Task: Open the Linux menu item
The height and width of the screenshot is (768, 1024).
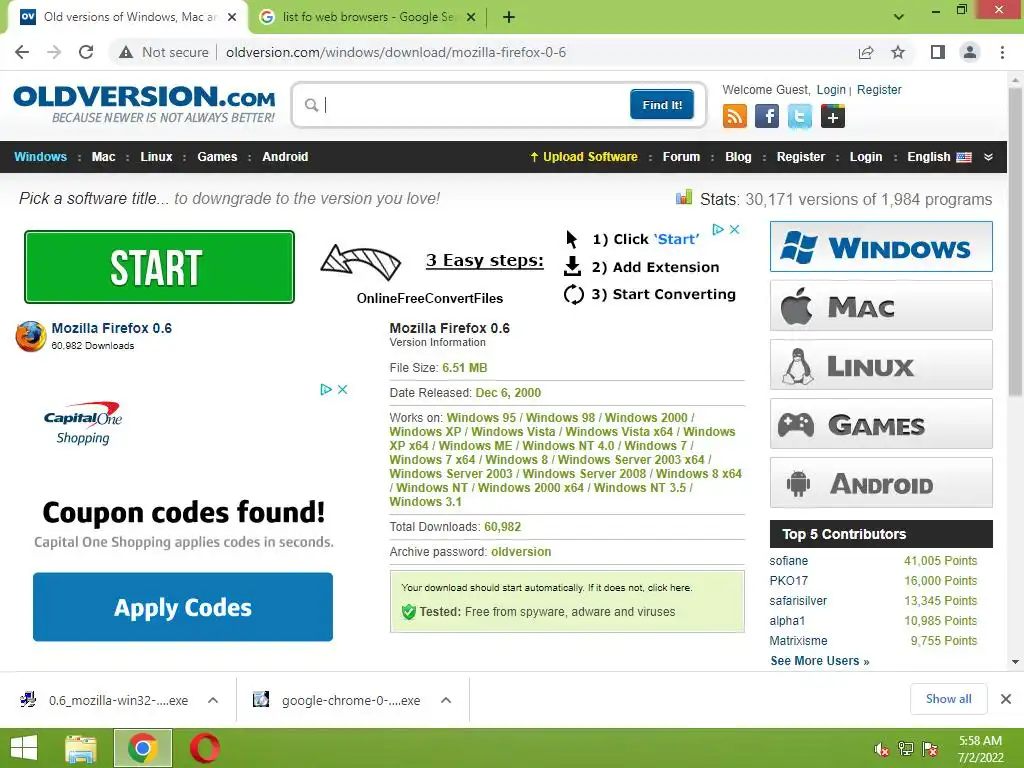Action: coord(156,157)
